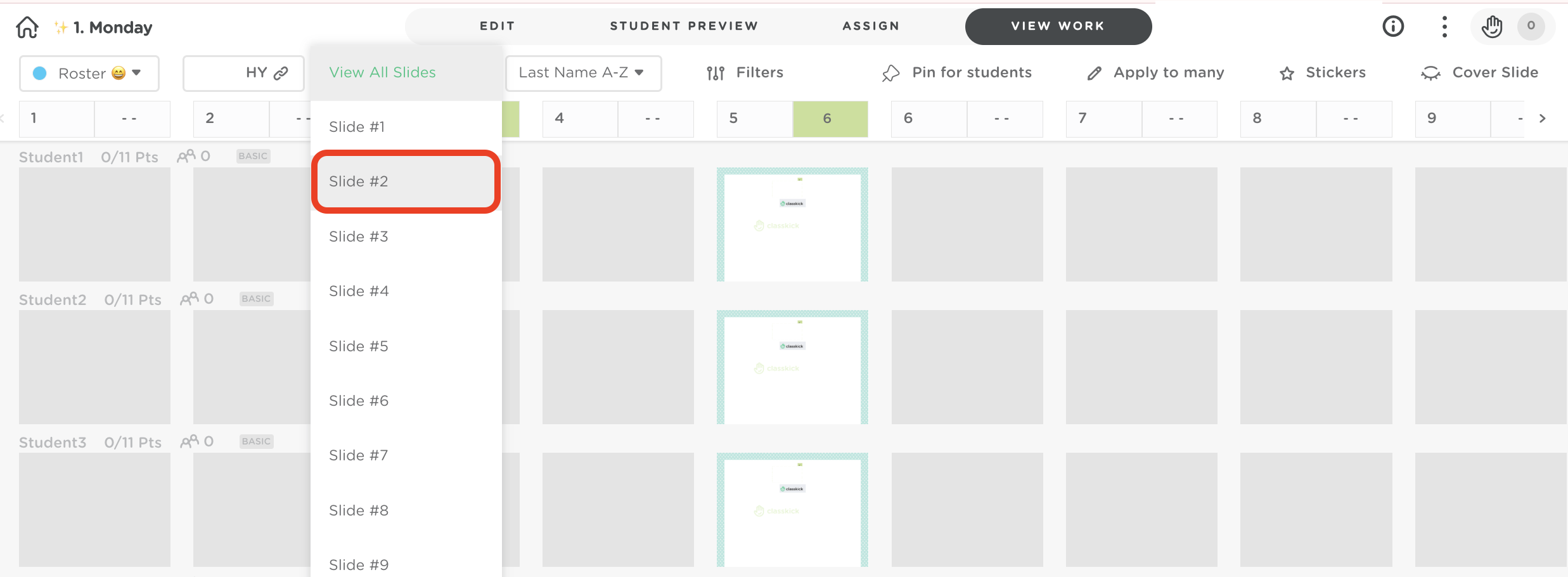The width and height of the screenshot is (1568, 577).
Task: Click the Cover Slide label
Action: (1496, 72)
